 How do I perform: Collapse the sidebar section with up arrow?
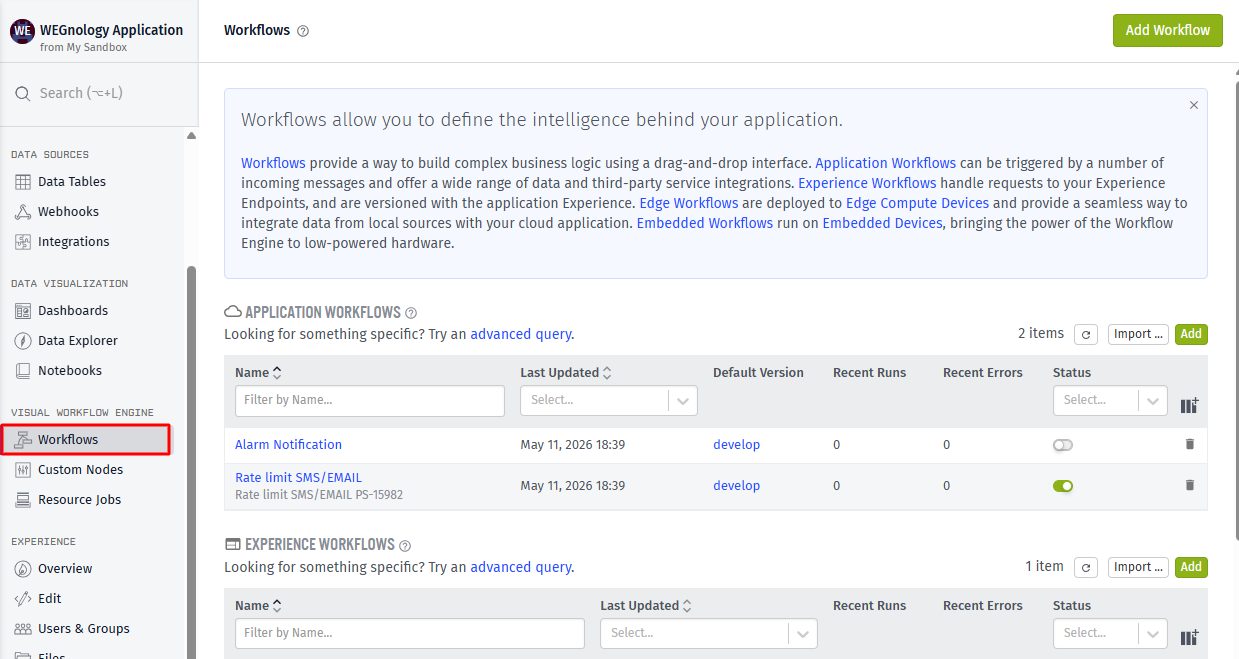coord(191,136)
